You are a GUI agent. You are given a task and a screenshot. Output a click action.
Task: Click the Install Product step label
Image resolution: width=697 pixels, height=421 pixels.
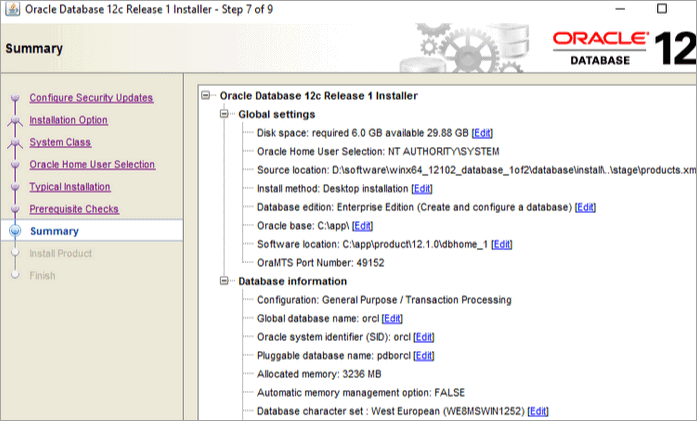[x=60, y=253]
